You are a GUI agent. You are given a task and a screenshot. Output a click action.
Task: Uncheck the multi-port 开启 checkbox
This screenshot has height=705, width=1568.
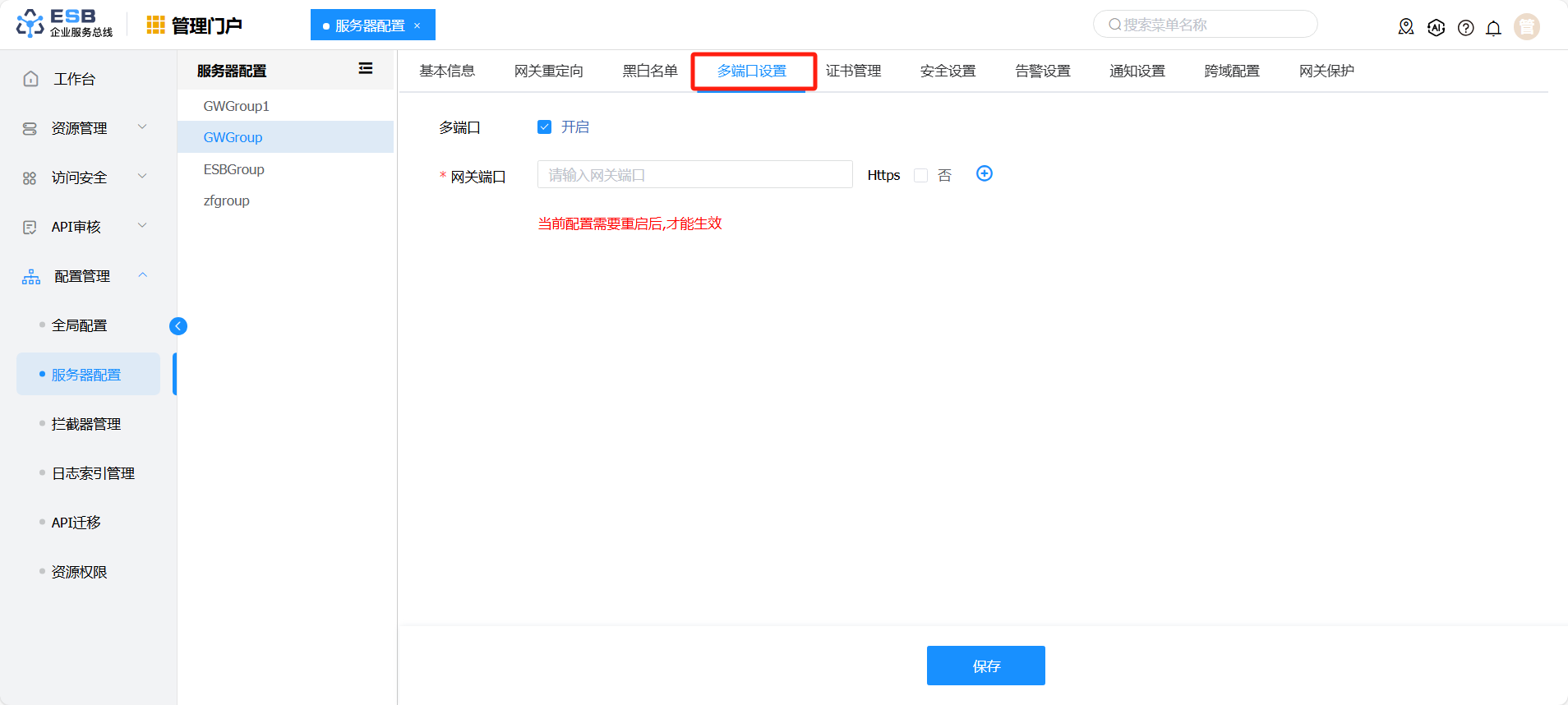tap(544, 127)
